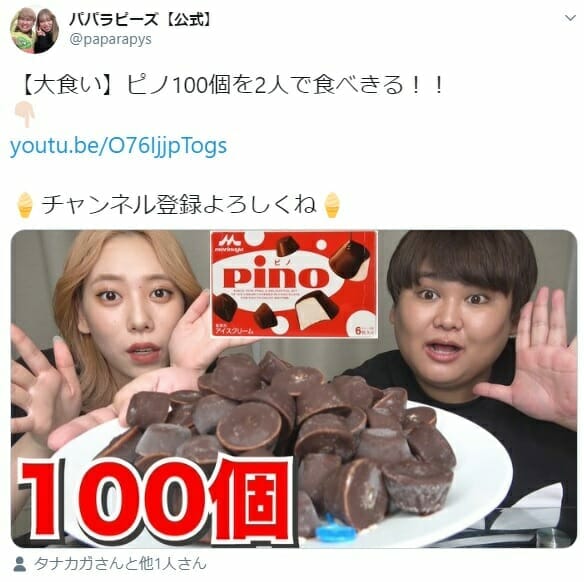Open the tweet options chevron menu

tap(570, 18)
